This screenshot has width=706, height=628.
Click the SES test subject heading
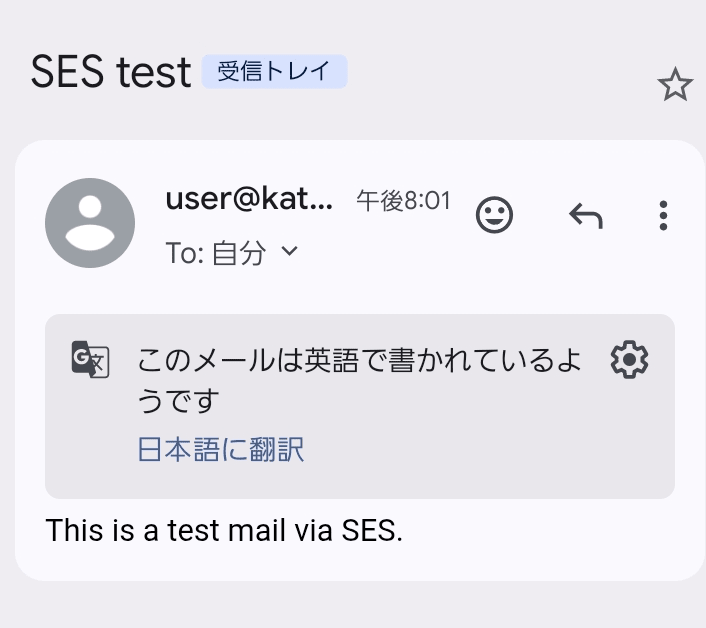pos(110,72)
